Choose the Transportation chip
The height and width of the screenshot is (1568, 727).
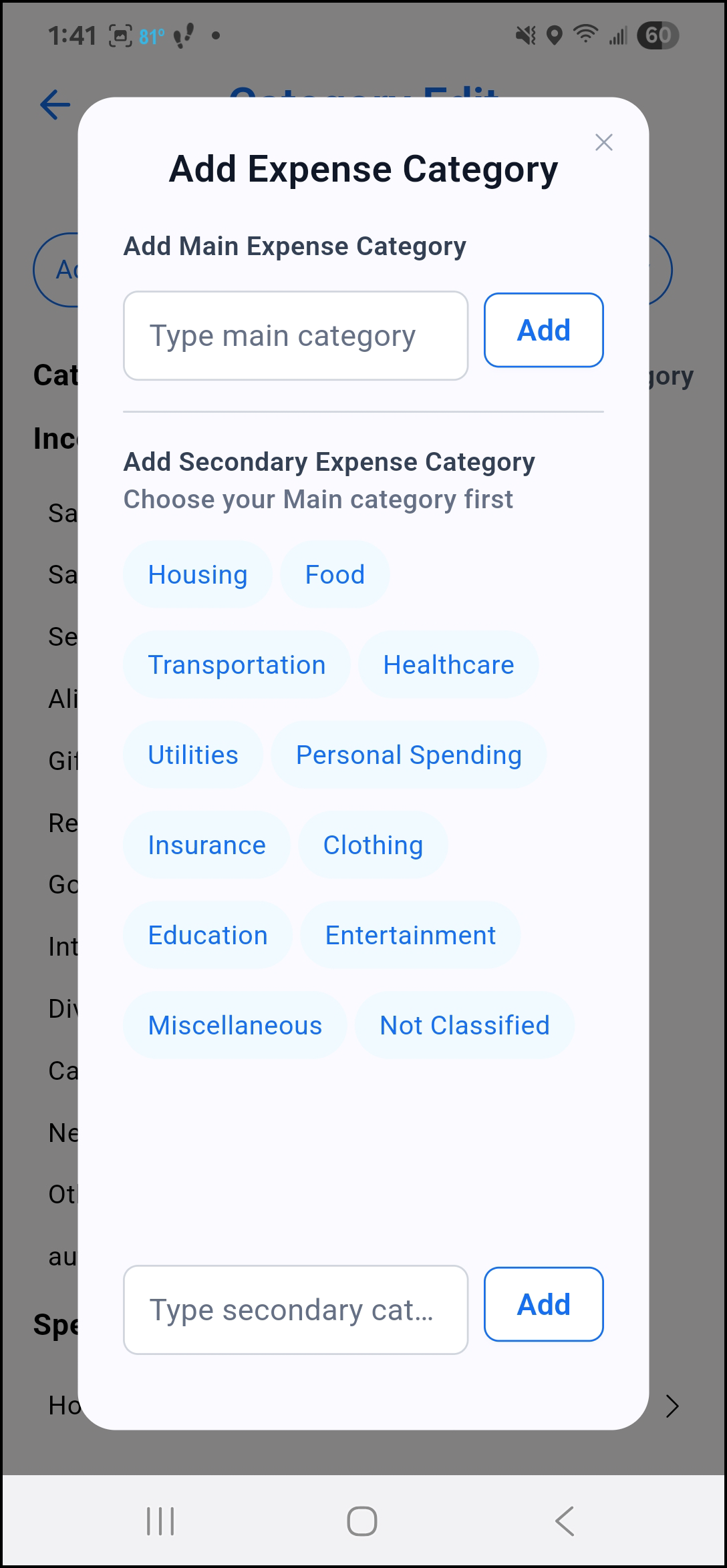[237, 664]
